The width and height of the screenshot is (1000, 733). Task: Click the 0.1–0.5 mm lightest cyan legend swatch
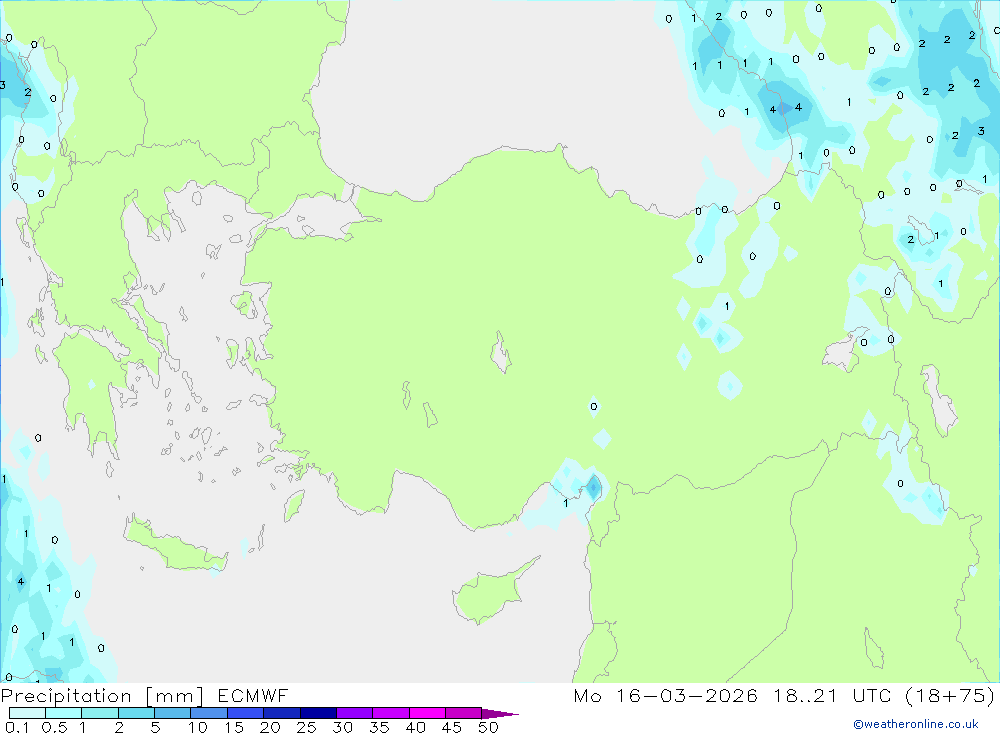pyautogui.click(x=27, y=713)
